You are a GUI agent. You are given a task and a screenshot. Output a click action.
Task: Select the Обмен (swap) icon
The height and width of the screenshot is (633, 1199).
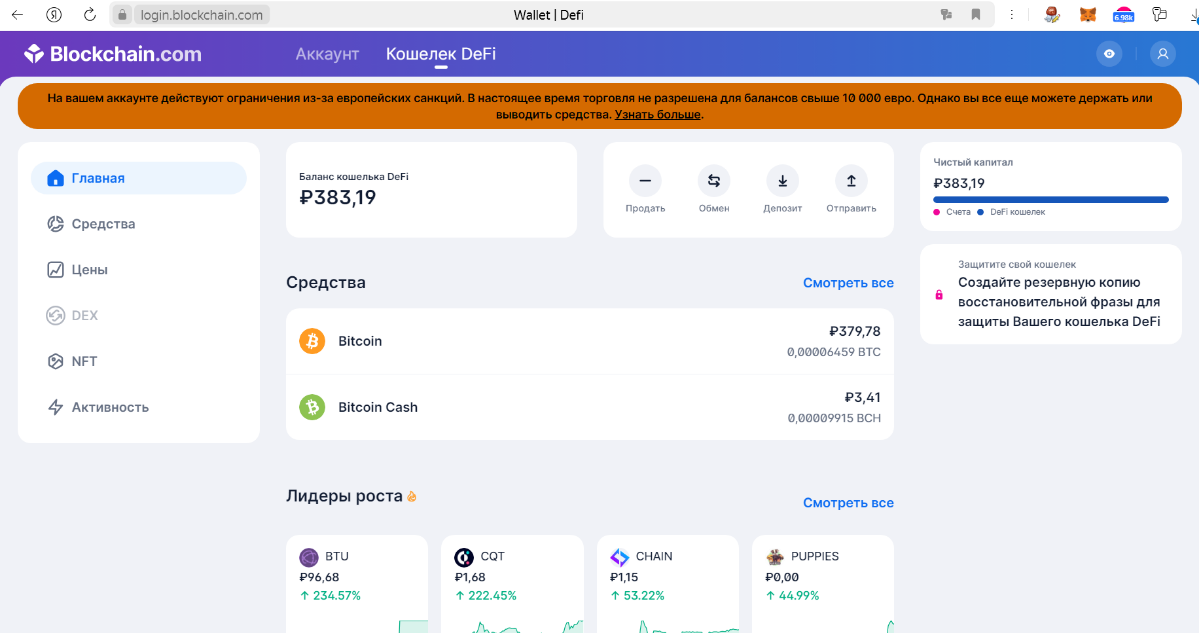[x=713, y=182]
